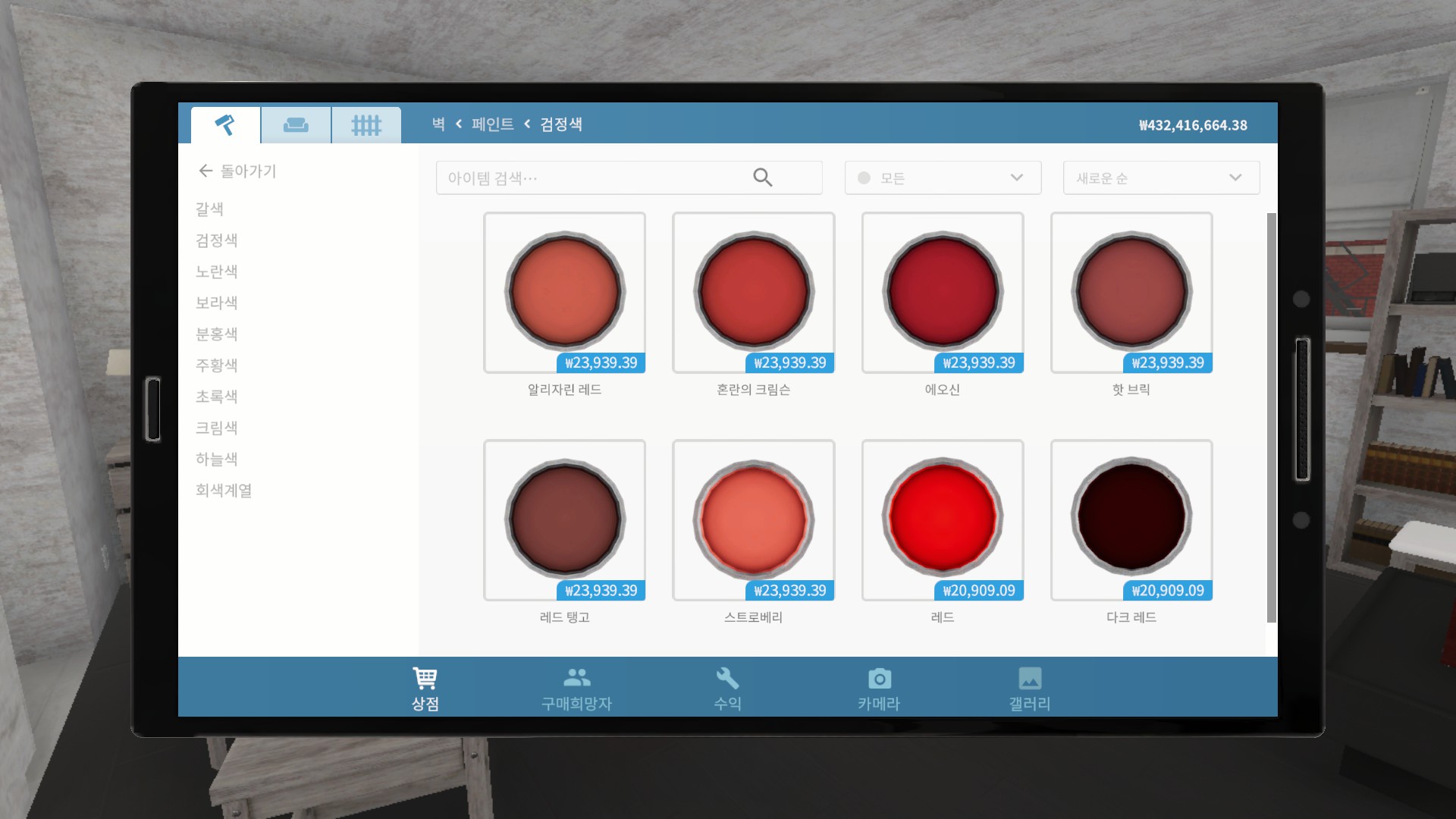Open the 수익 wrench icon
Viewport: 1456px width, 819px height.
(x=727, y=679)
